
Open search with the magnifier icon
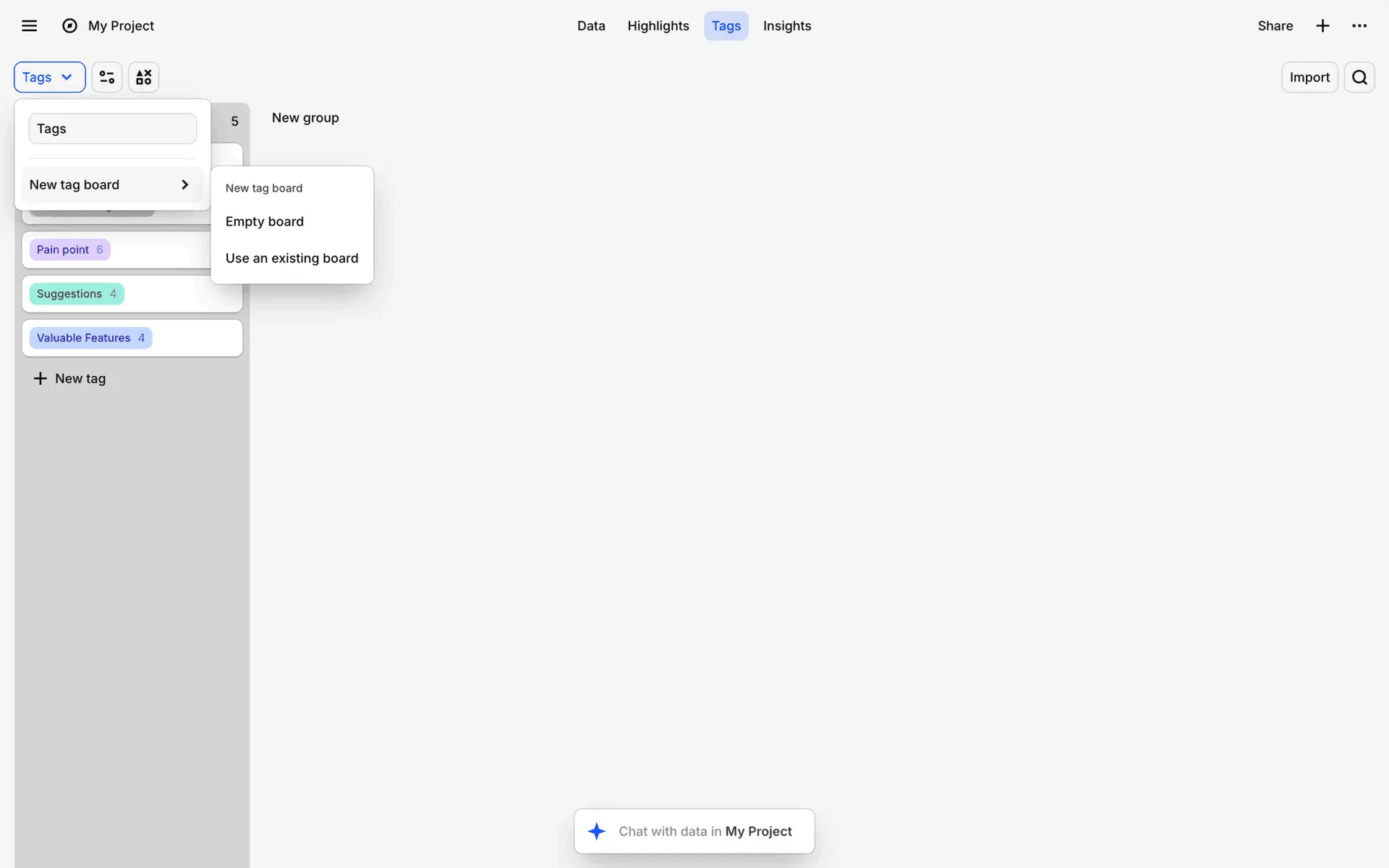coord(1359,77)
